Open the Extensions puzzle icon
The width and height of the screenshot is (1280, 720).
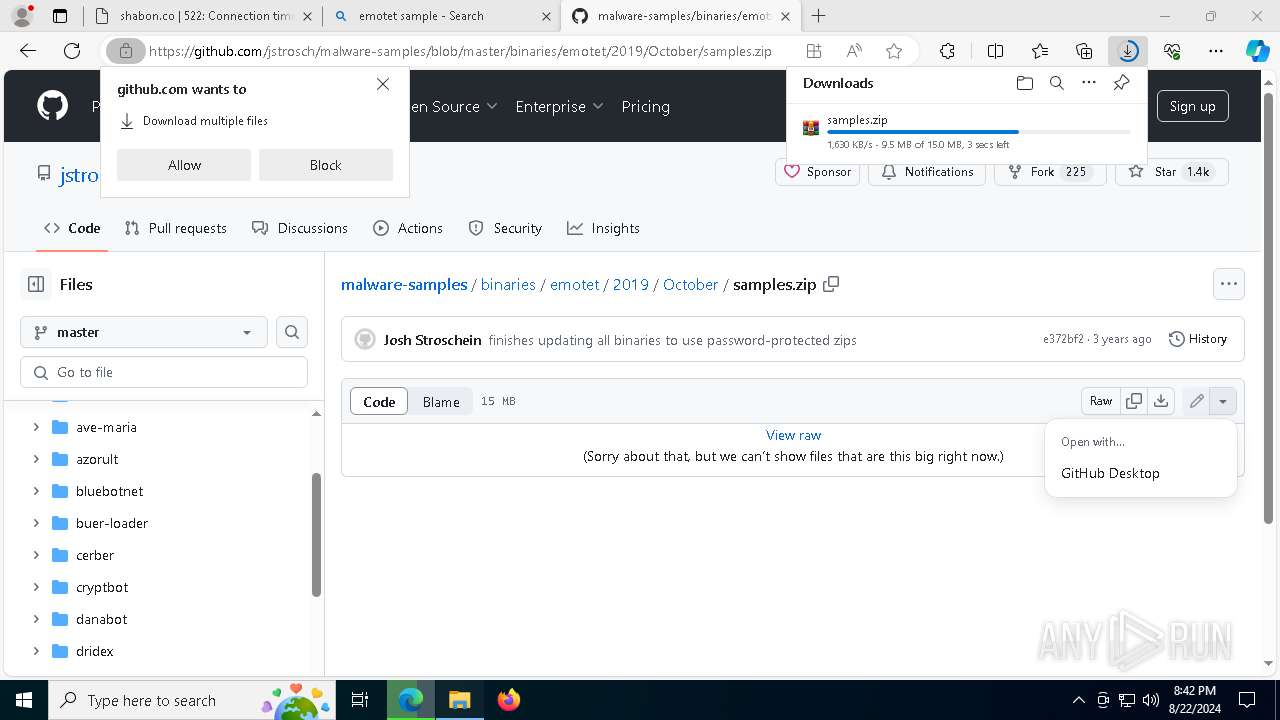[947, 51]
